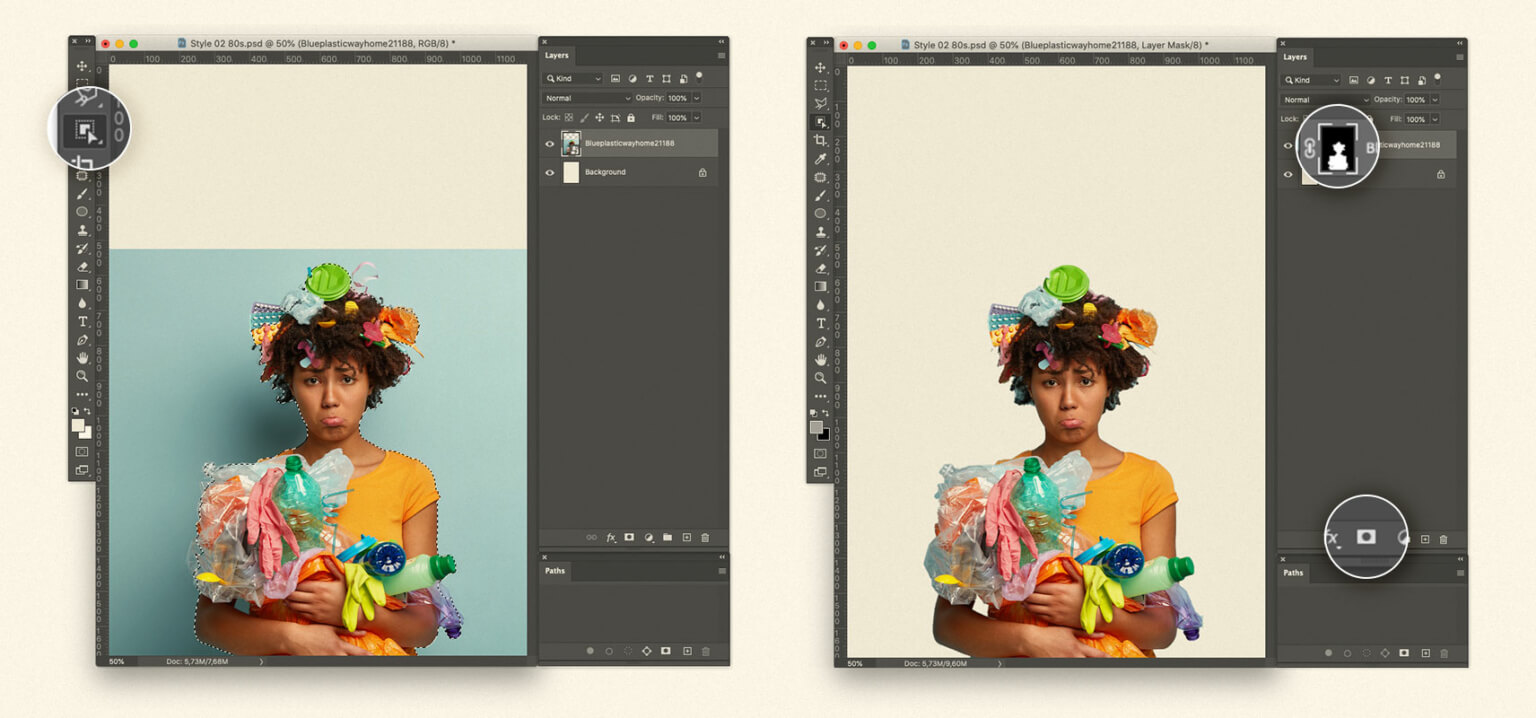Open the Opacity percentage dropdown
This screenshot has width=1536, height=718.
tap(697, 98)
